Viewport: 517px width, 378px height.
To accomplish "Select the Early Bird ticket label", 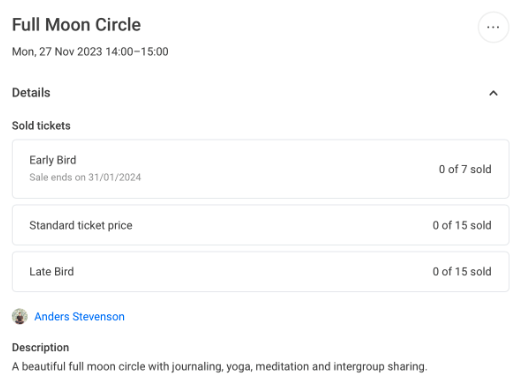I will click(53, 160).
